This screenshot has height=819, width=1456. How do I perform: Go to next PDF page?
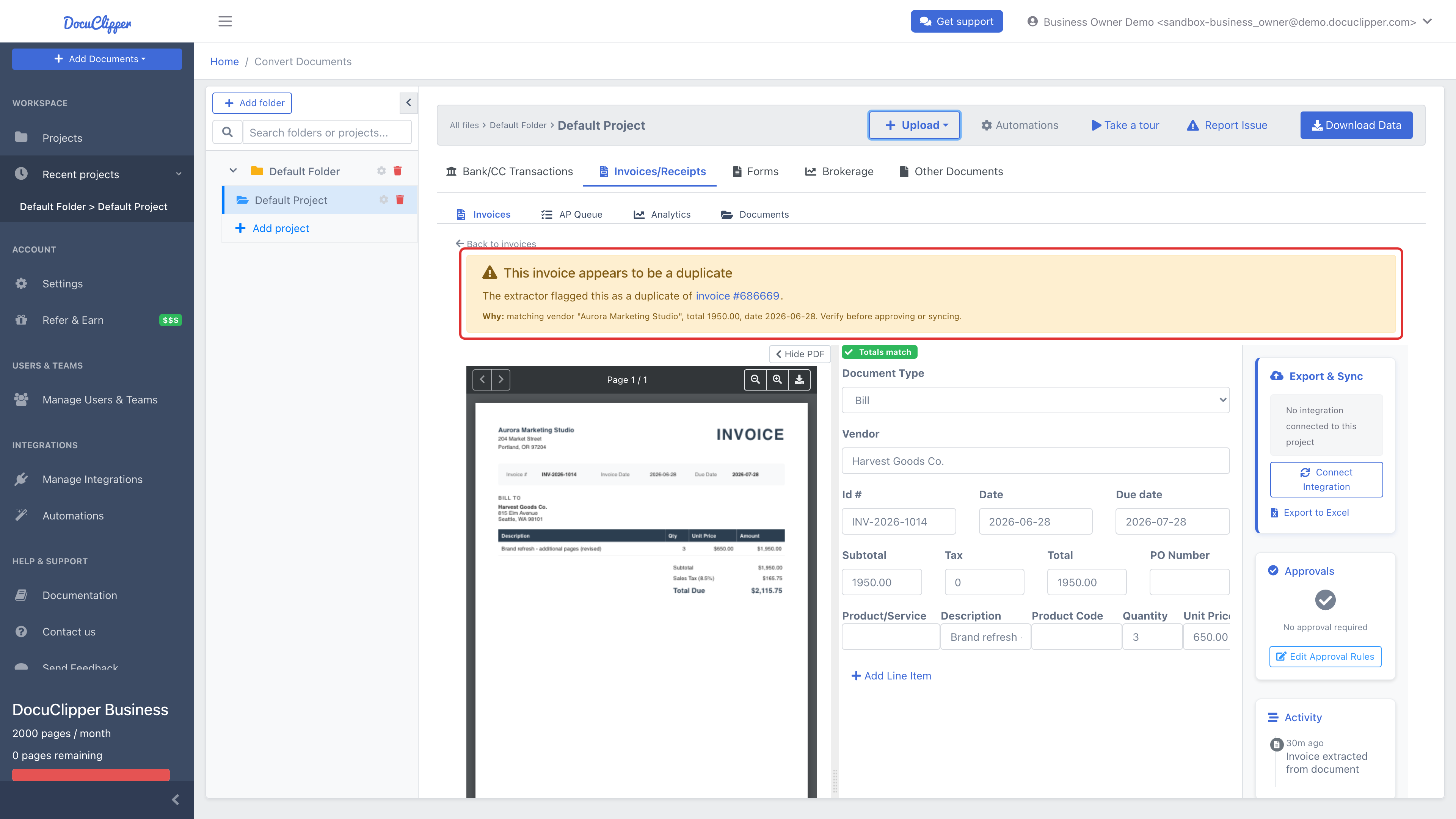[501, 380]
